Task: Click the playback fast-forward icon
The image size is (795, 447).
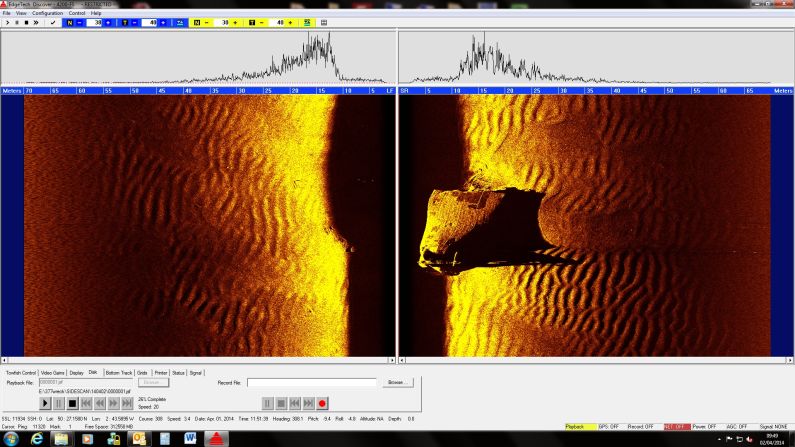Action: (113, 402)
